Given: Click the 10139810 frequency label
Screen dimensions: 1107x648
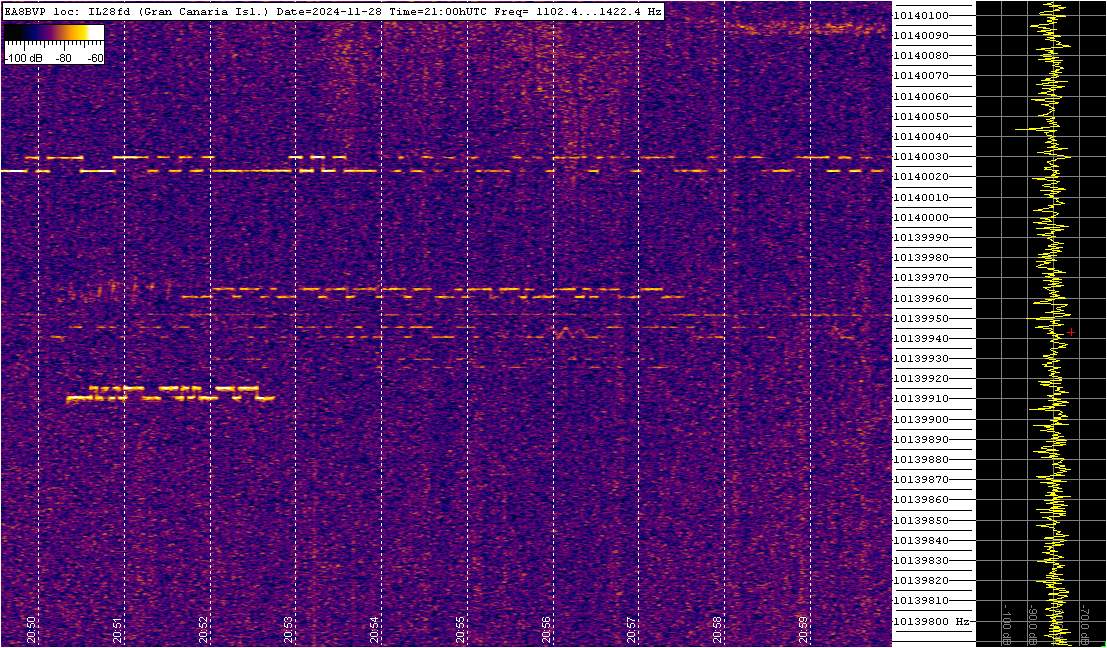Looking at the screenshot, I should (x=921, y=601).
